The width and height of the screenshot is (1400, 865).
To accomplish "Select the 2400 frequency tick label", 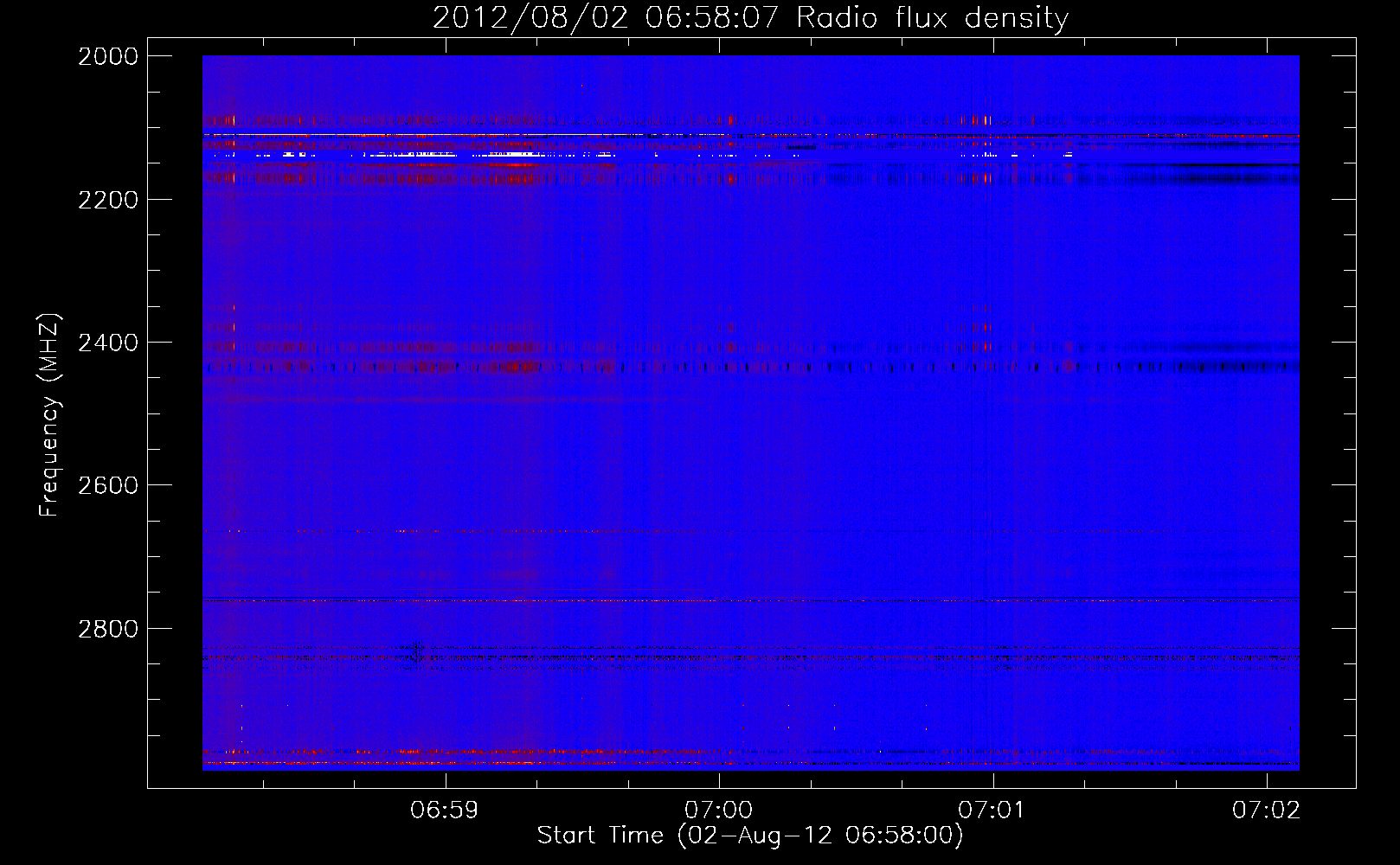I will tap(108, 343).
